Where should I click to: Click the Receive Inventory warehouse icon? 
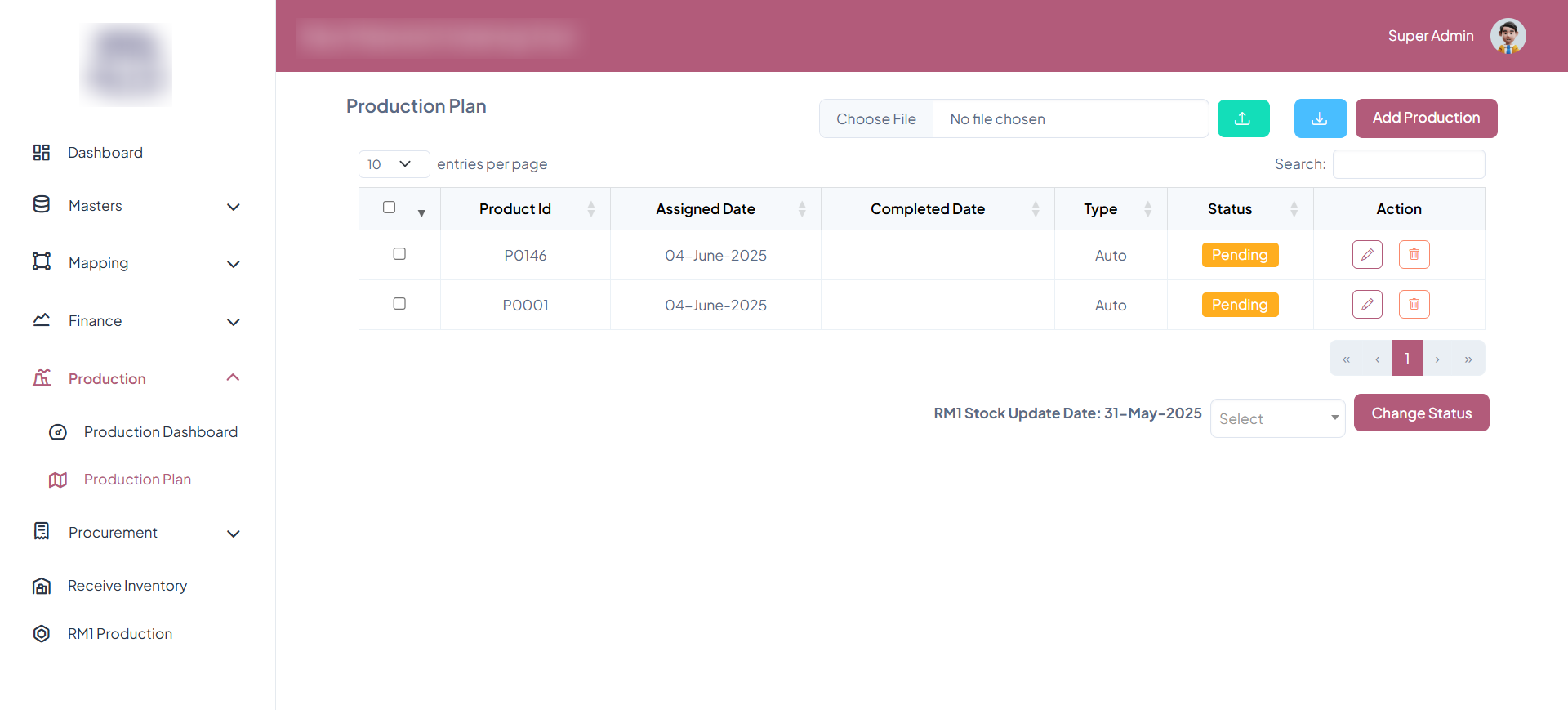click(x=42, y=586)
